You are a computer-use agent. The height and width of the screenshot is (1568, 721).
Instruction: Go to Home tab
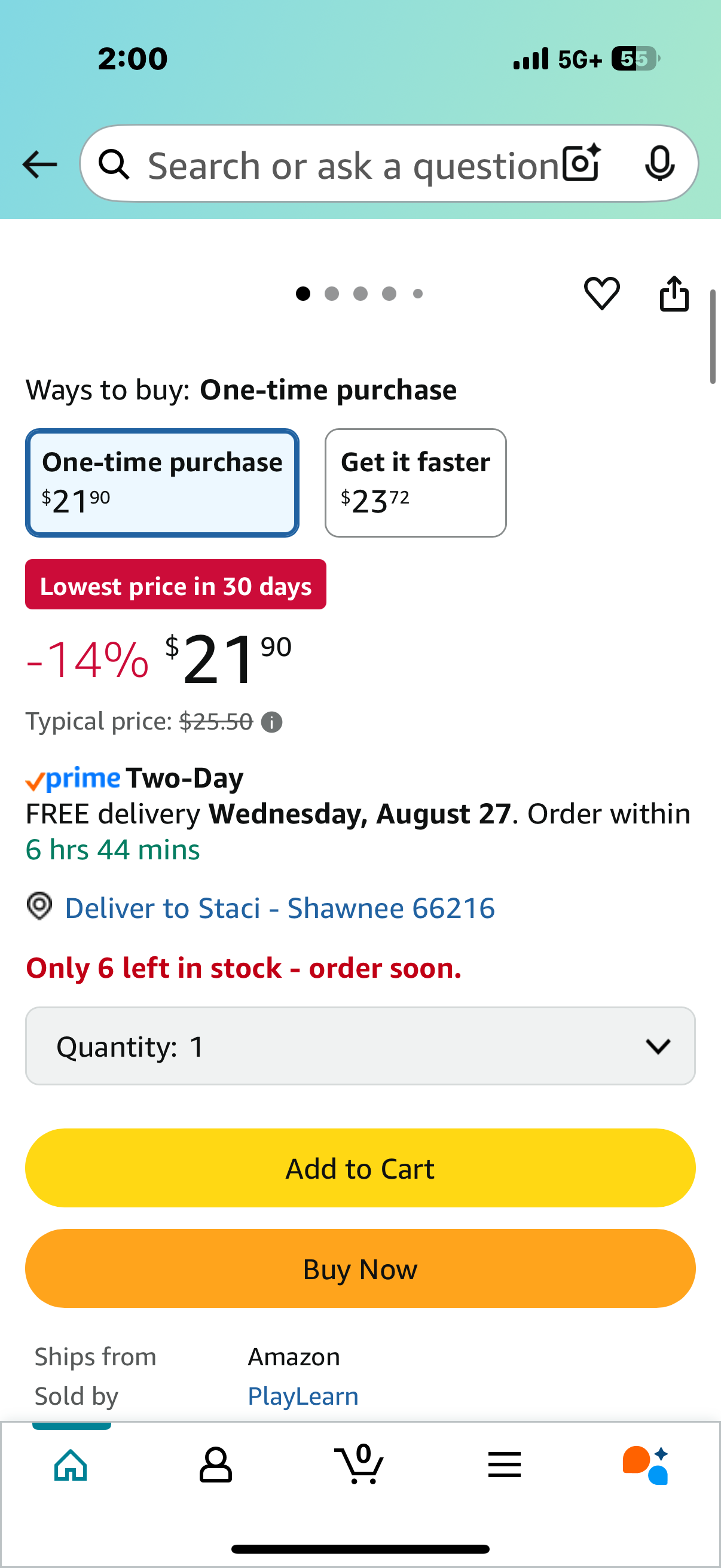tap(71, 1464)
